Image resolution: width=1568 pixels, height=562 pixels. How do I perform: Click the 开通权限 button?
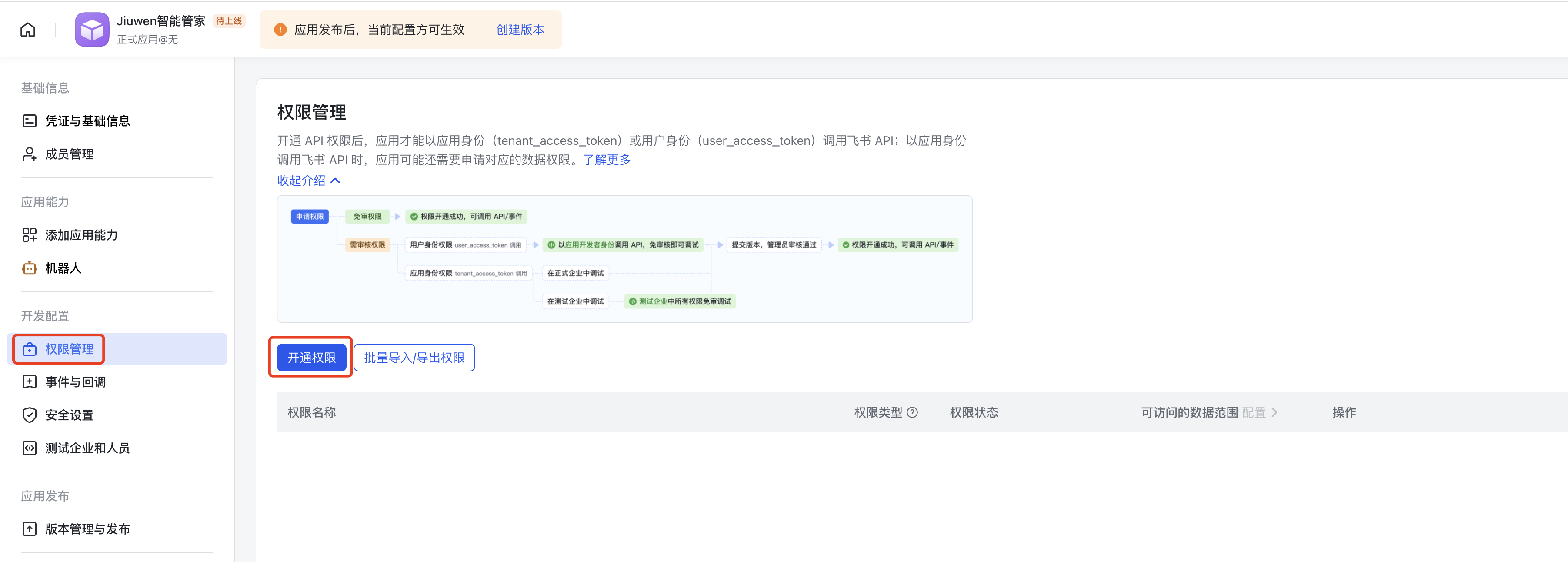pos(311,358)
